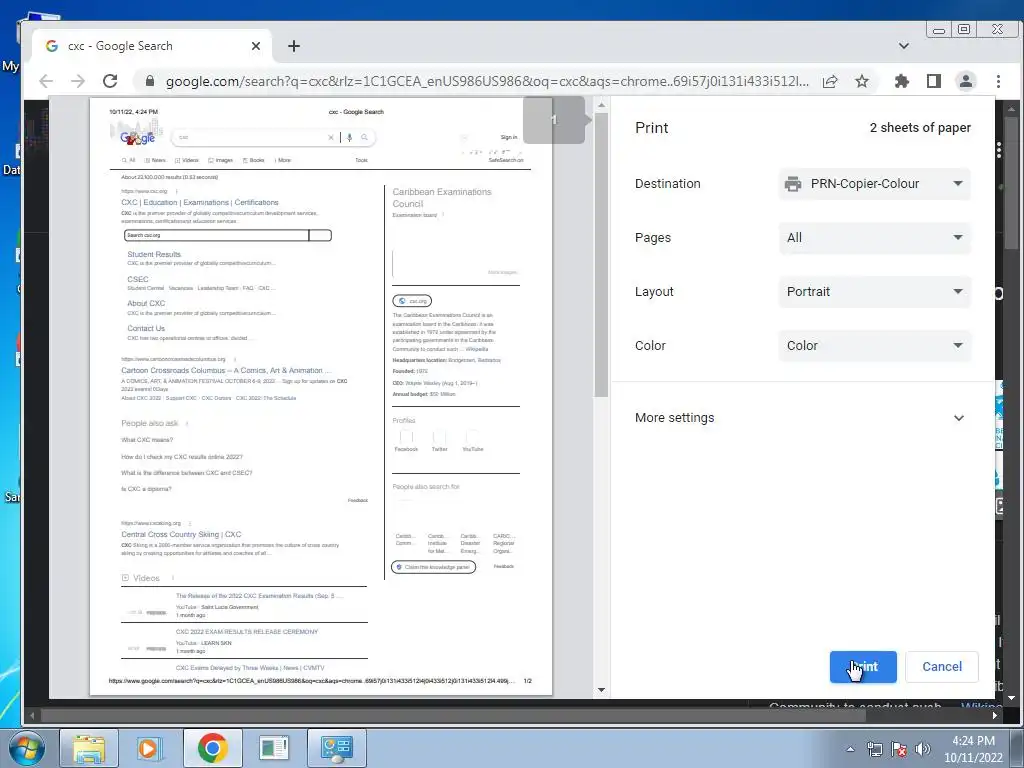Click 'Central Cross Country Skiing | CXC' in preview
This screenshot has height=768, width=1024.
click(x=181, y=534)
